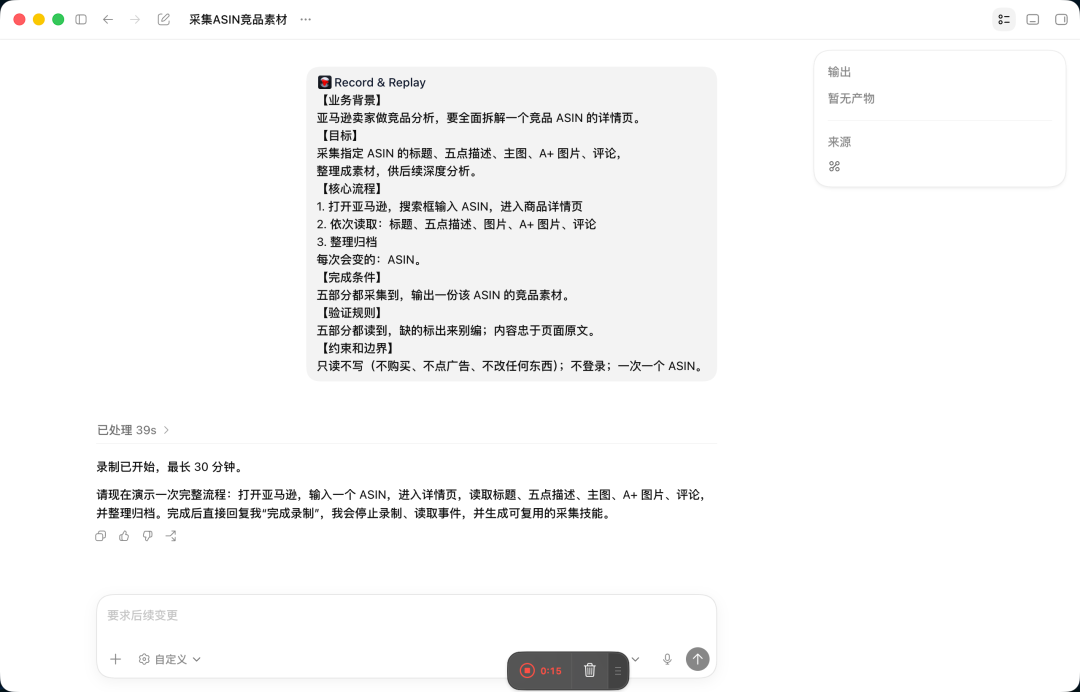
Task: Toggle the left sidebar
Action: 81,19
